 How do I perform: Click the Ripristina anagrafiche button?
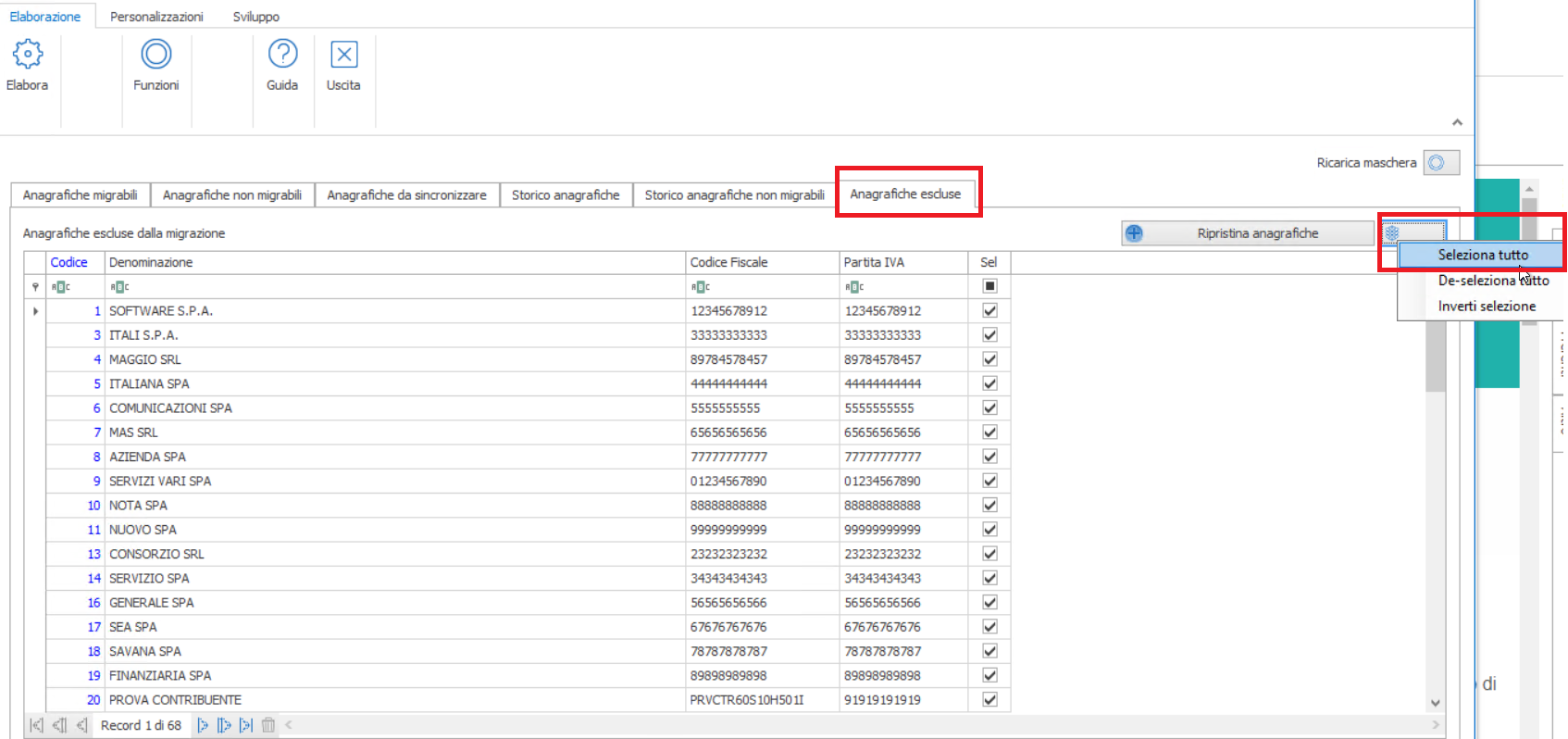click(1248, 233)
